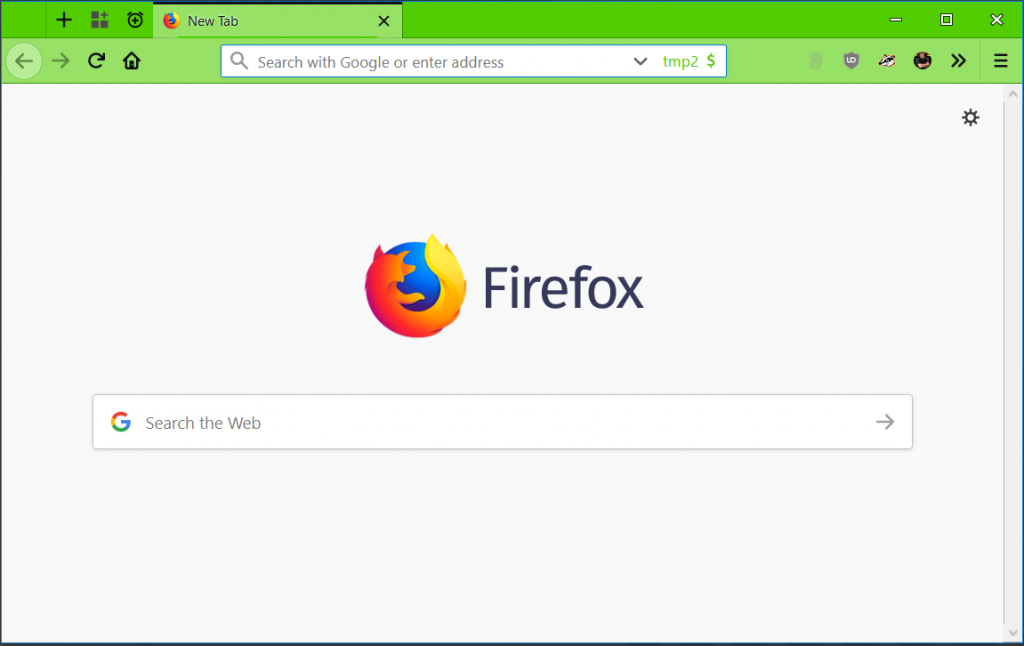Screen dimensions: 1024x646
Task: Go to the home page
Action: 132,61
